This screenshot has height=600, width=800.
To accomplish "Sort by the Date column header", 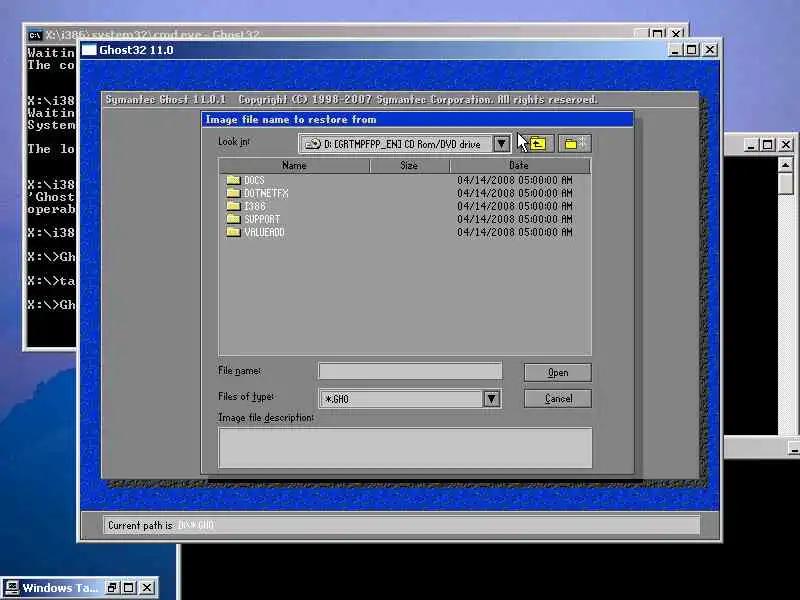I will coord(519,165).
